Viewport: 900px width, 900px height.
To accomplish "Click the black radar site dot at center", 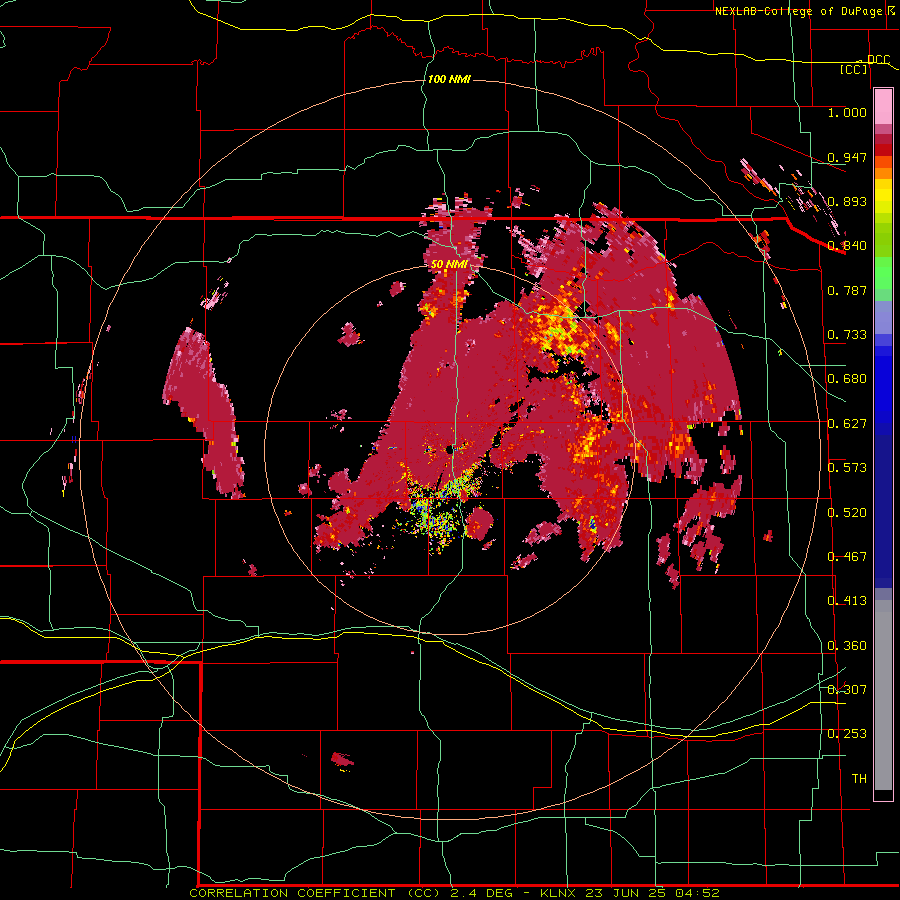I will (448, 451).
